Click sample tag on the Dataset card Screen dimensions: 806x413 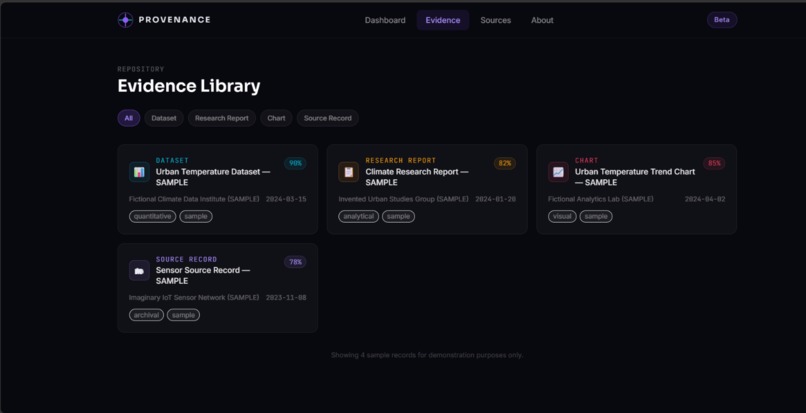click(x=196, y=217)
